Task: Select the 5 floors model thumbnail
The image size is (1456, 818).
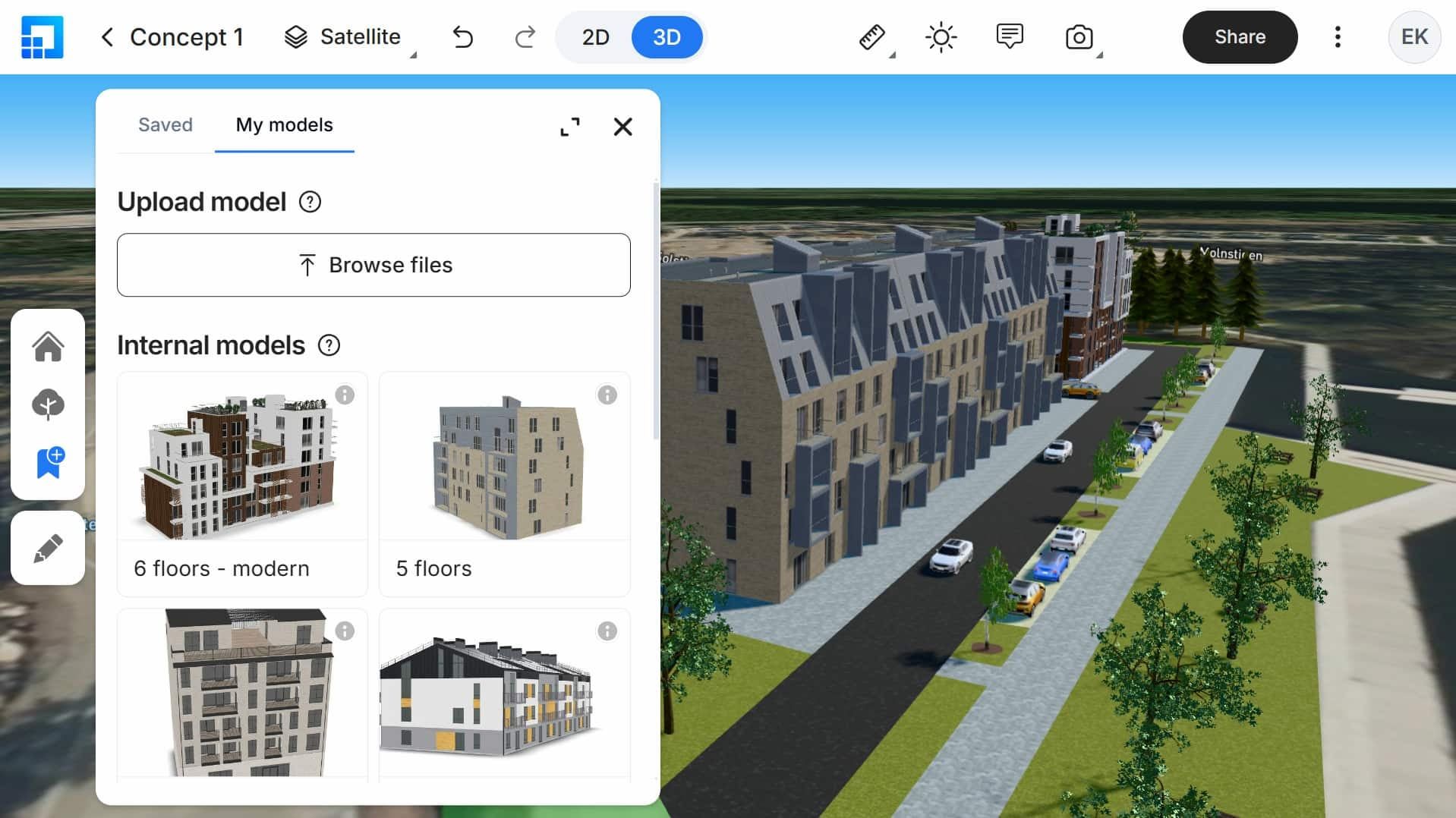Action: [x=504, y=467]
